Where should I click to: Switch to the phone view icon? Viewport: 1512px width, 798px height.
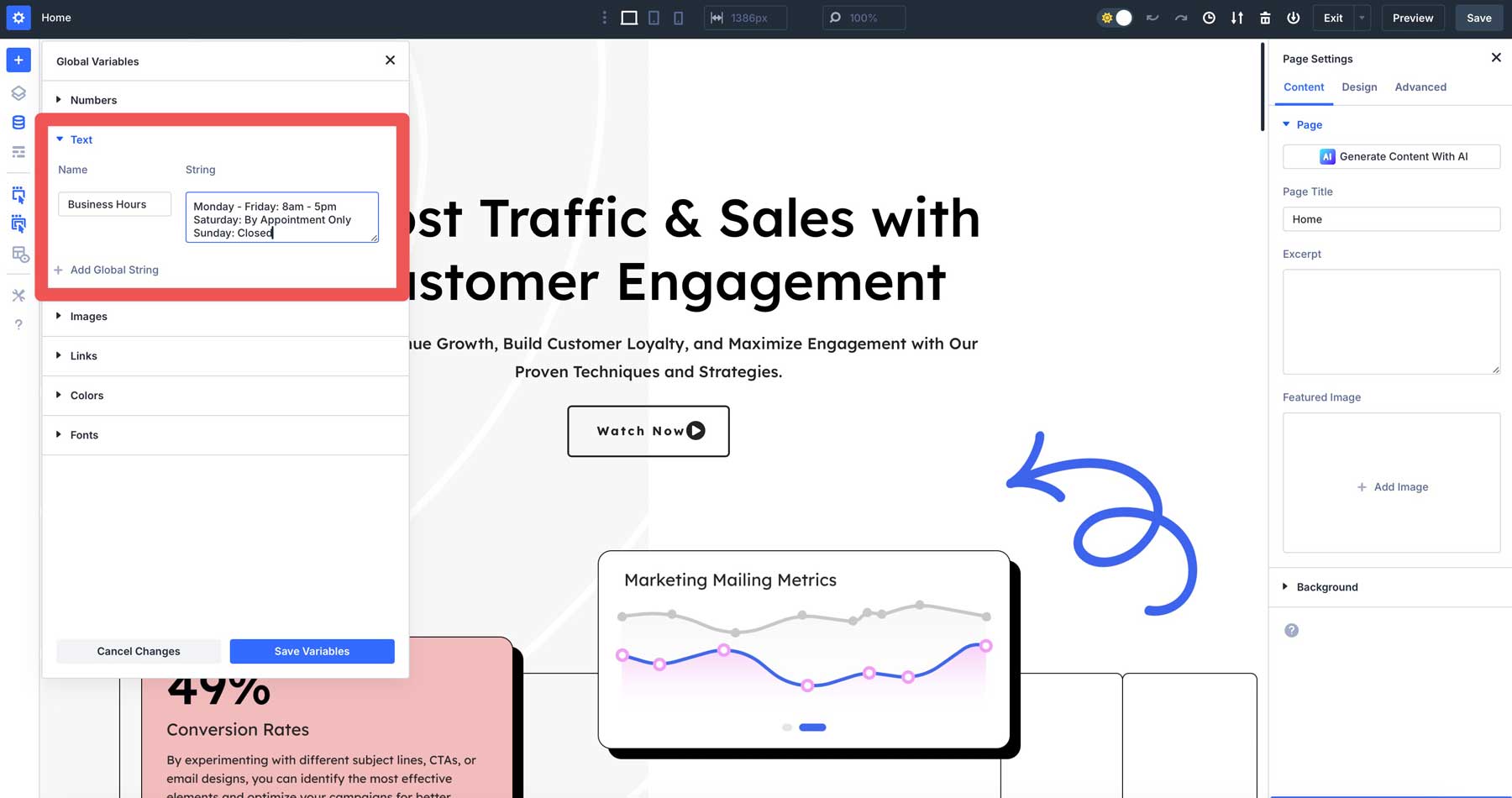(679, 18)
